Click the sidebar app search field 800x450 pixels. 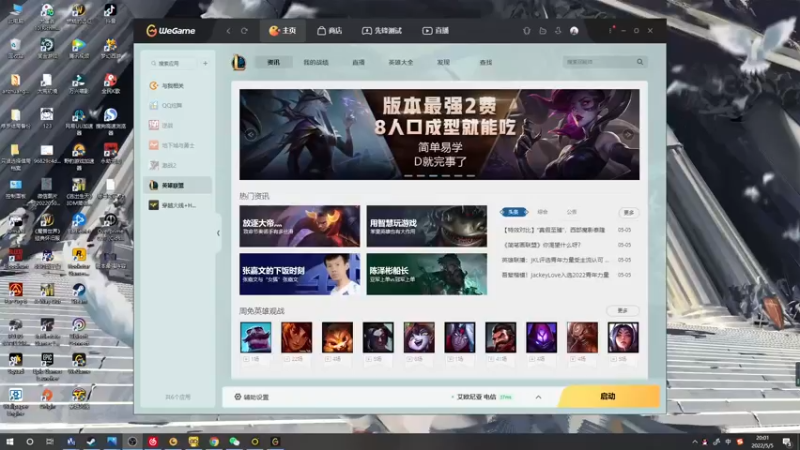173,63
